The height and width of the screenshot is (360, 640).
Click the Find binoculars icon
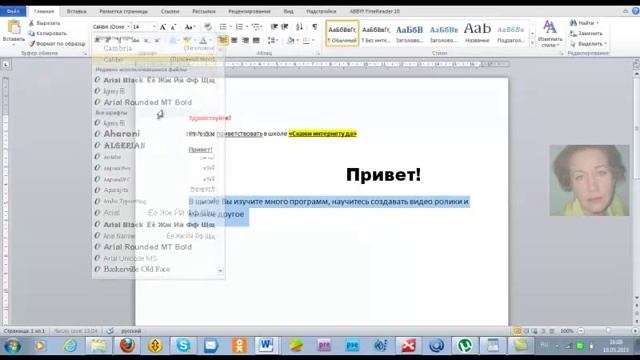pos(573,23)
